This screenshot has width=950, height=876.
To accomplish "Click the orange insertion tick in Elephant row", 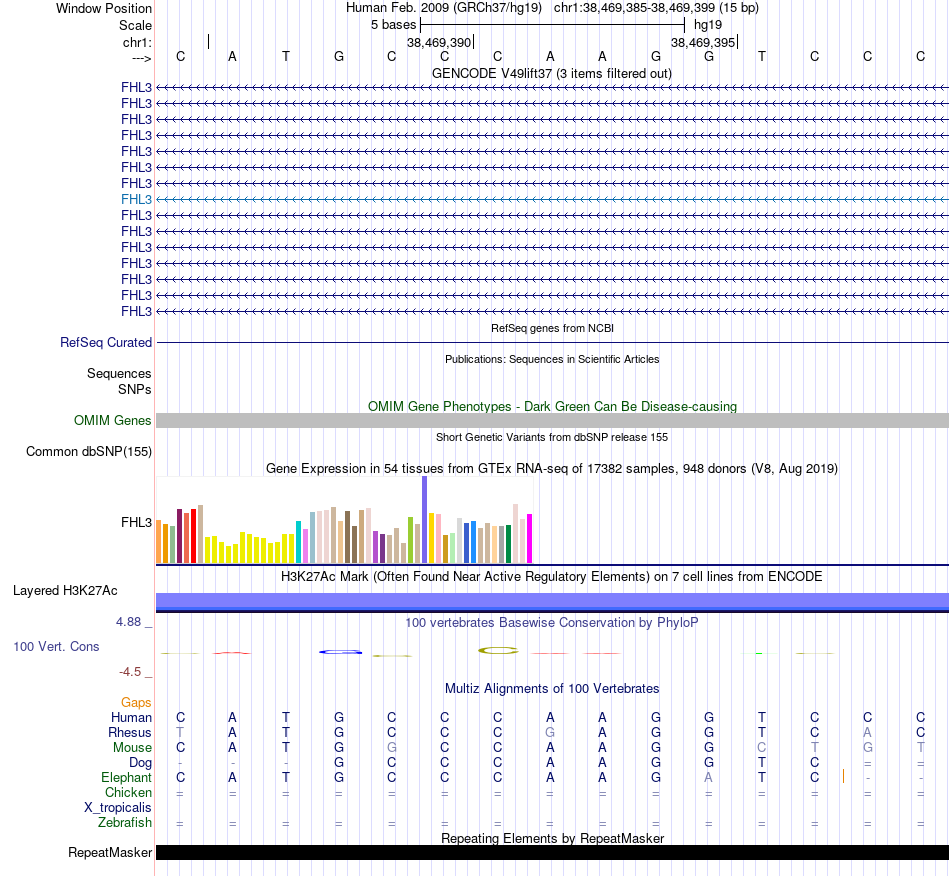I will [x=843, y=776].
